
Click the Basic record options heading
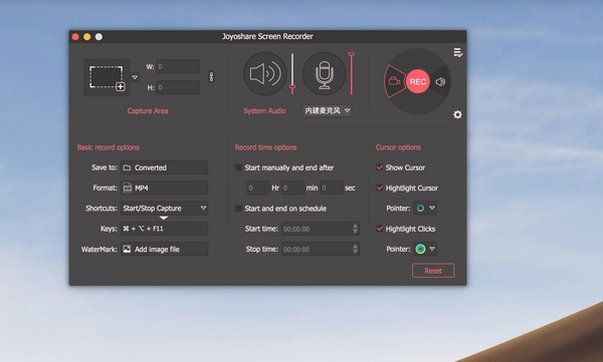tap(108, 147)
